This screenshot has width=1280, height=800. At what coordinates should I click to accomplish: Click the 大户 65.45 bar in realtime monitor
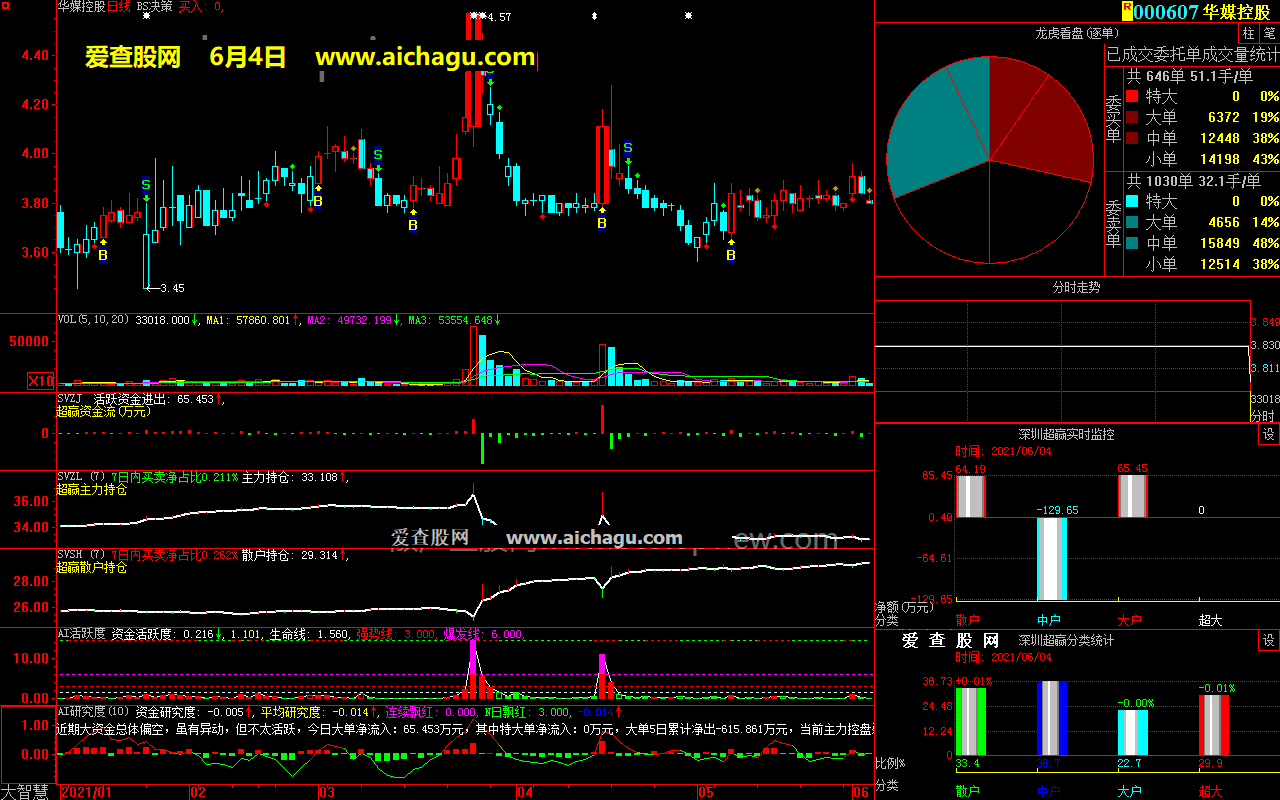pyautogui.click(x=1132, y=496)
